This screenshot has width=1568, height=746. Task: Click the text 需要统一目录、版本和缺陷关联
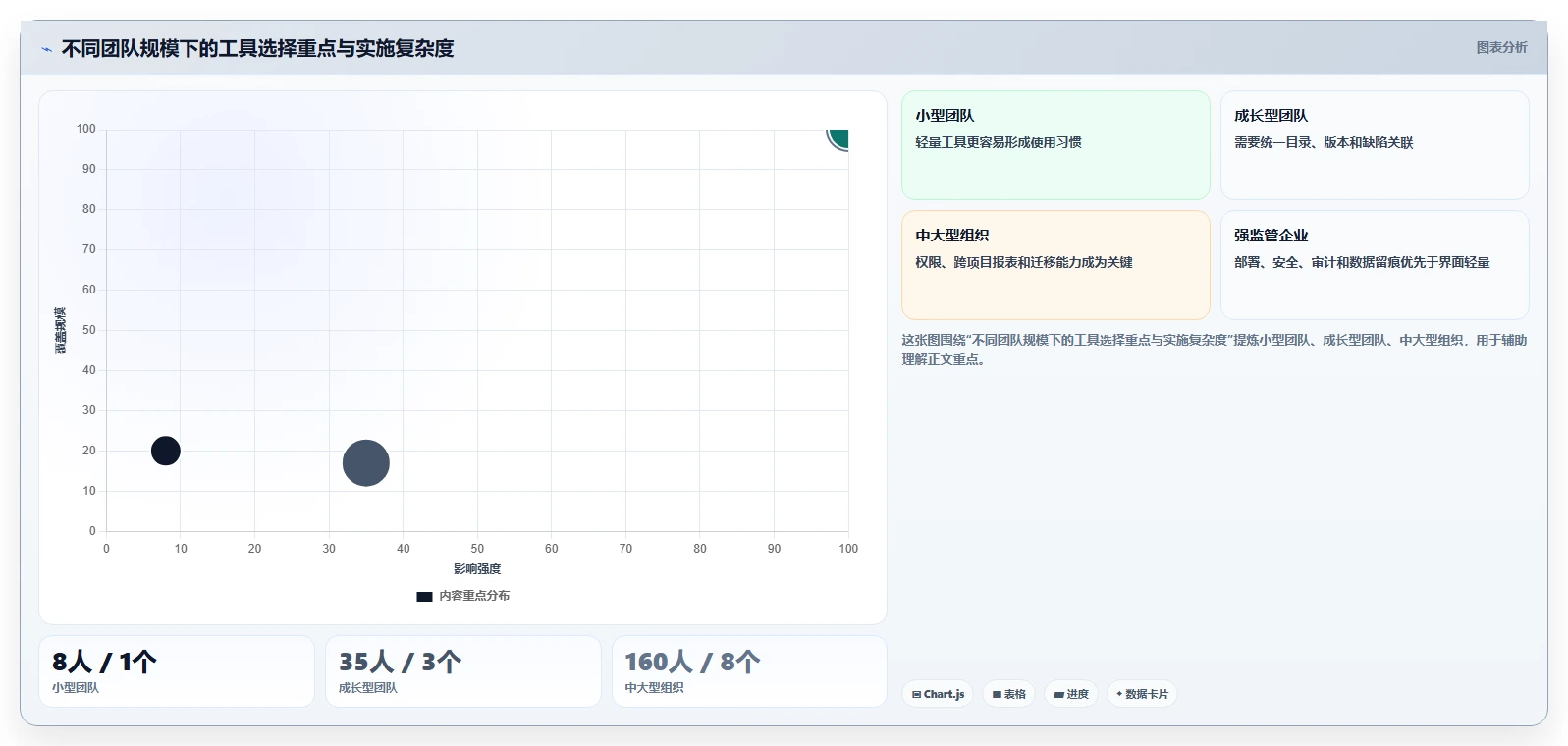tap(1324, 142)
